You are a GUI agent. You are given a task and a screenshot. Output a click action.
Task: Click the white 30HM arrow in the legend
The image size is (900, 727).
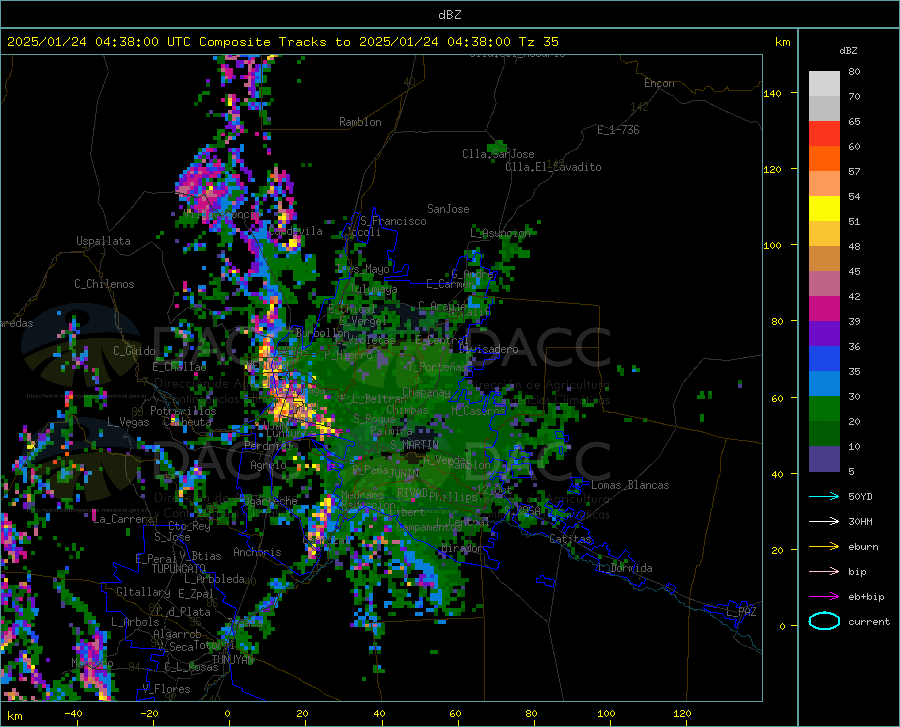coord(824,521)
